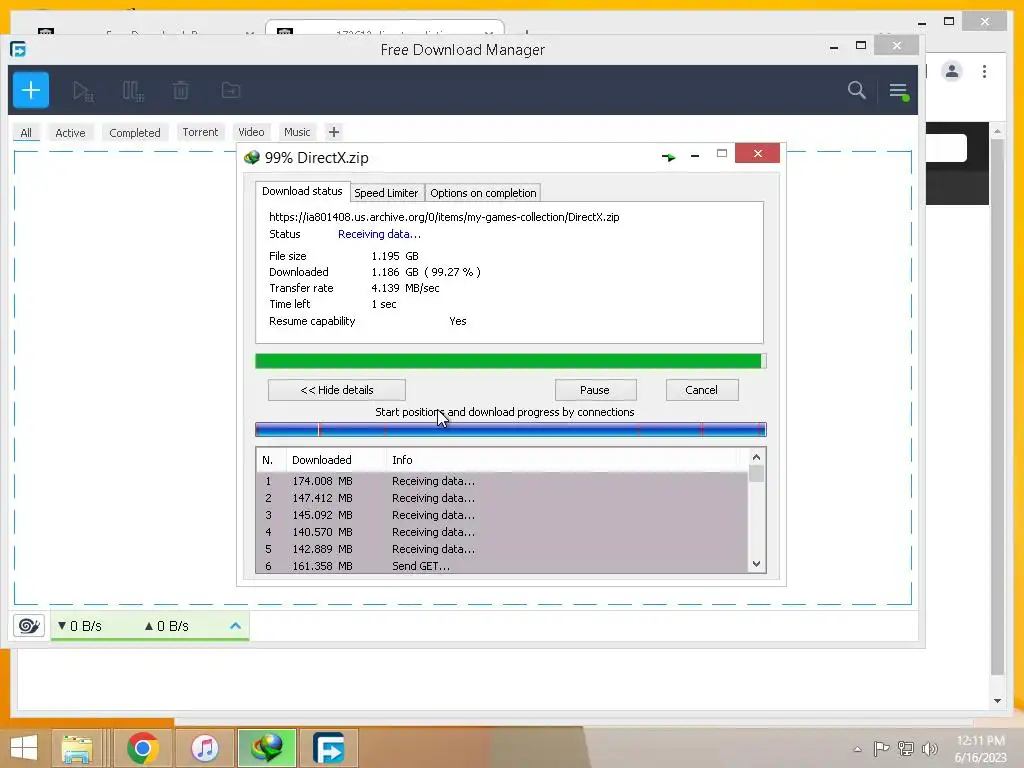Image resolution: width=1024 pixels, height=768 pixels.
Task: Click the Action Center flag tray icon
Action: pos(881,748)
